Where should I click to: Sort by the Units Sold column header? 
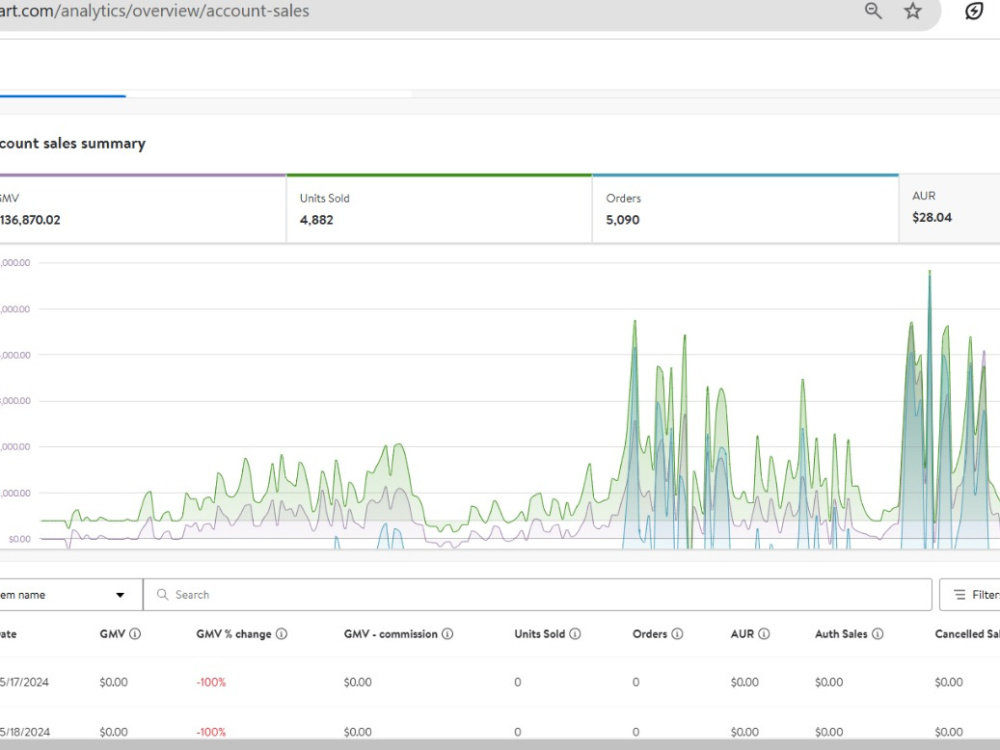[540, 633]
